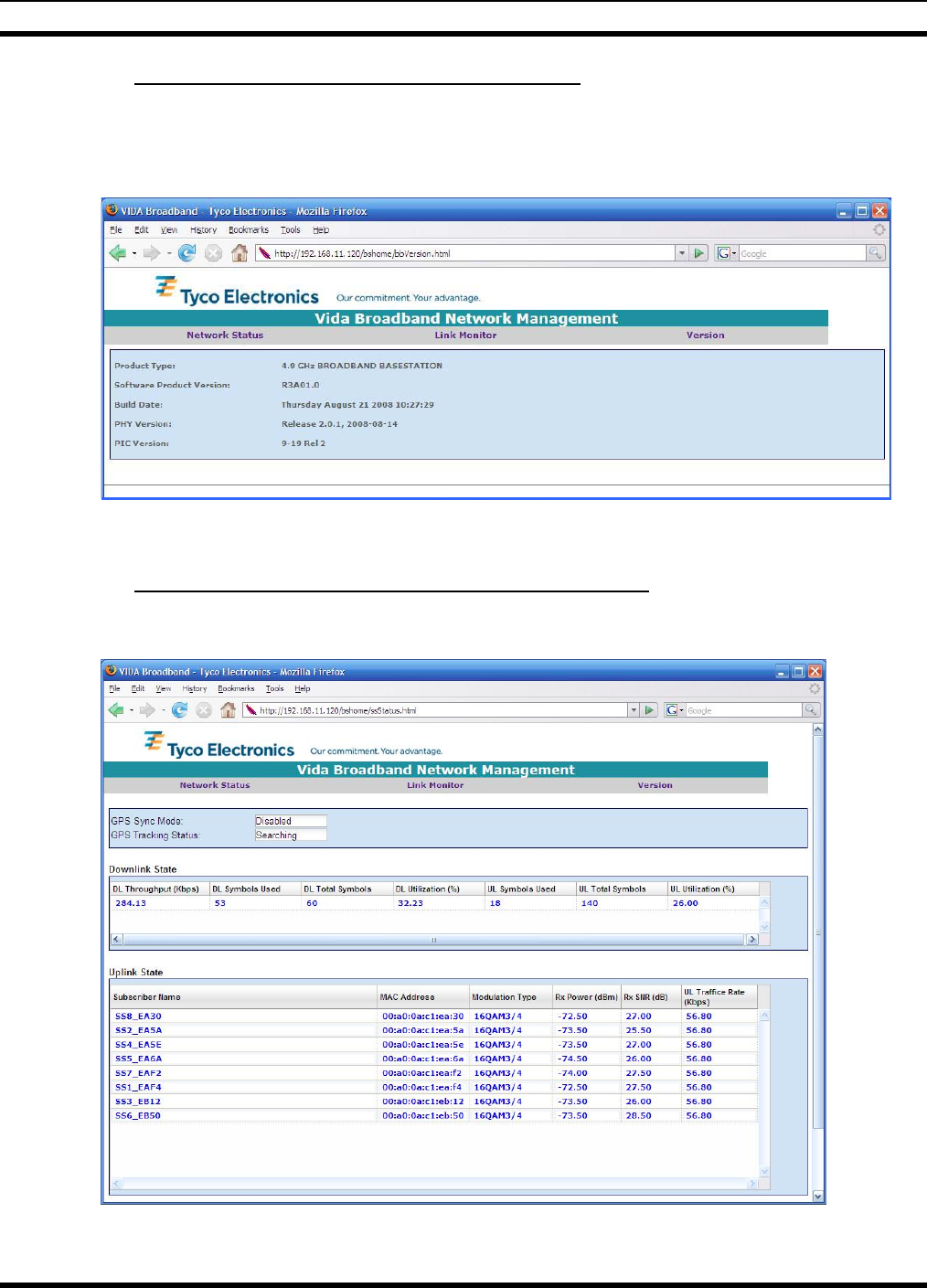Click page scrollbar up arrow in lower window
The height and width of the screenshot is (1288, 927).
pos(817,730)
